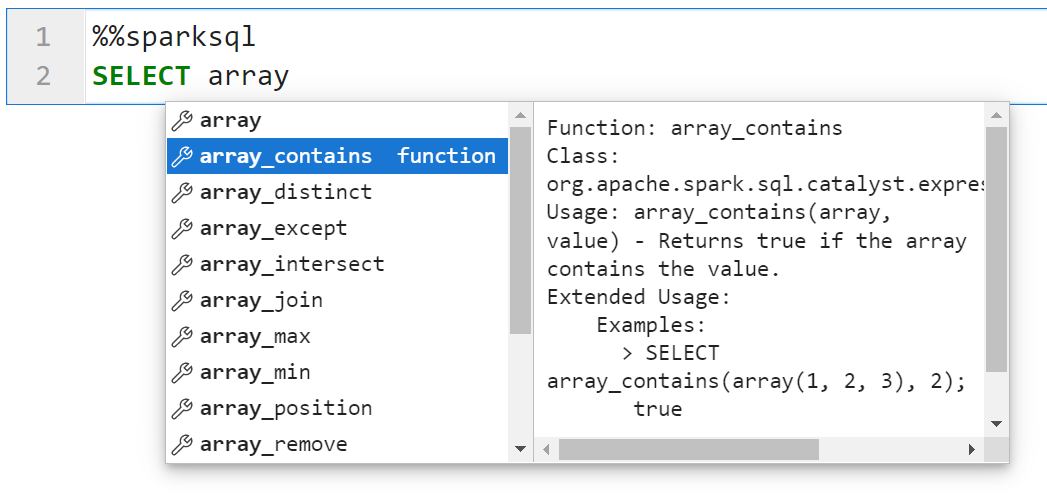Click the suggestion list scroll-up arrow

click(520, 116)
